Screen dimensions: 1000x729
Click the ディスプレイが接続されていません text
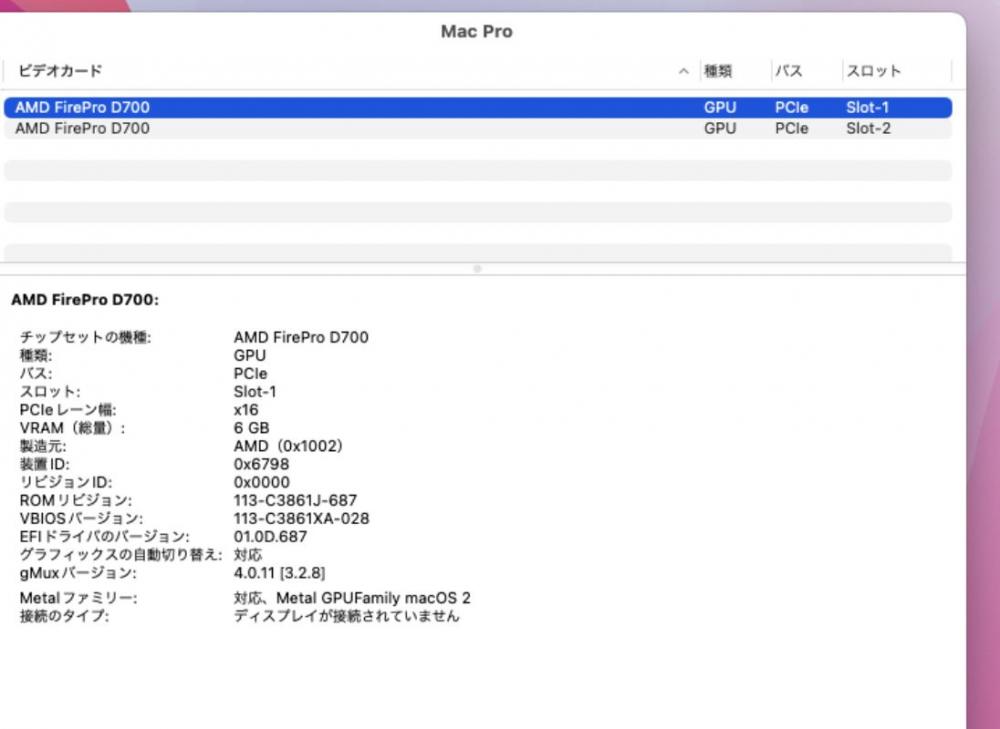[x=346, y=616]
